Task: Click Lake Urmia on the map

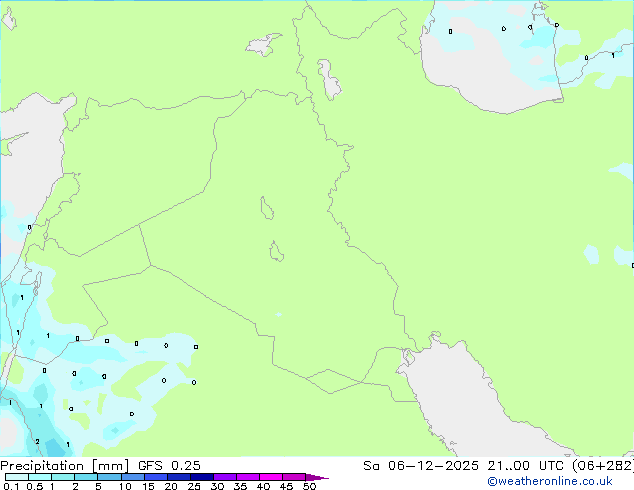Action: pyautogui.click(x=330, y=80)
